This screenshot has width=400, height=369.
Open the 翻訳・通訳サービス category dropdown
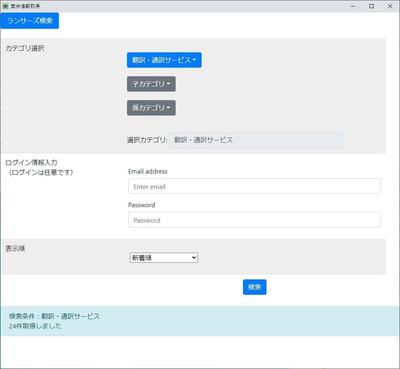(164, 60)
